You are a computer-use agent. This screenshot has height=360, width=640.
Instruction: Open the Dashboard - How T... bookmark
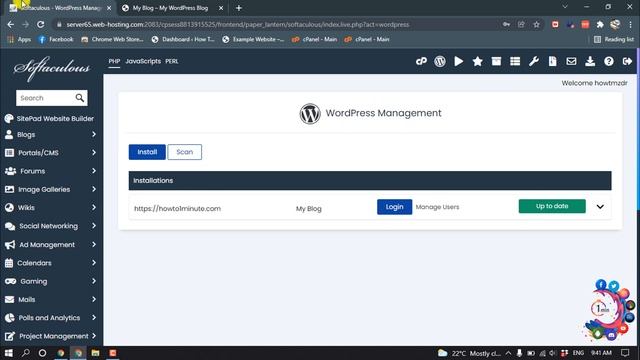pyautogui.click(x=182, y=40)
